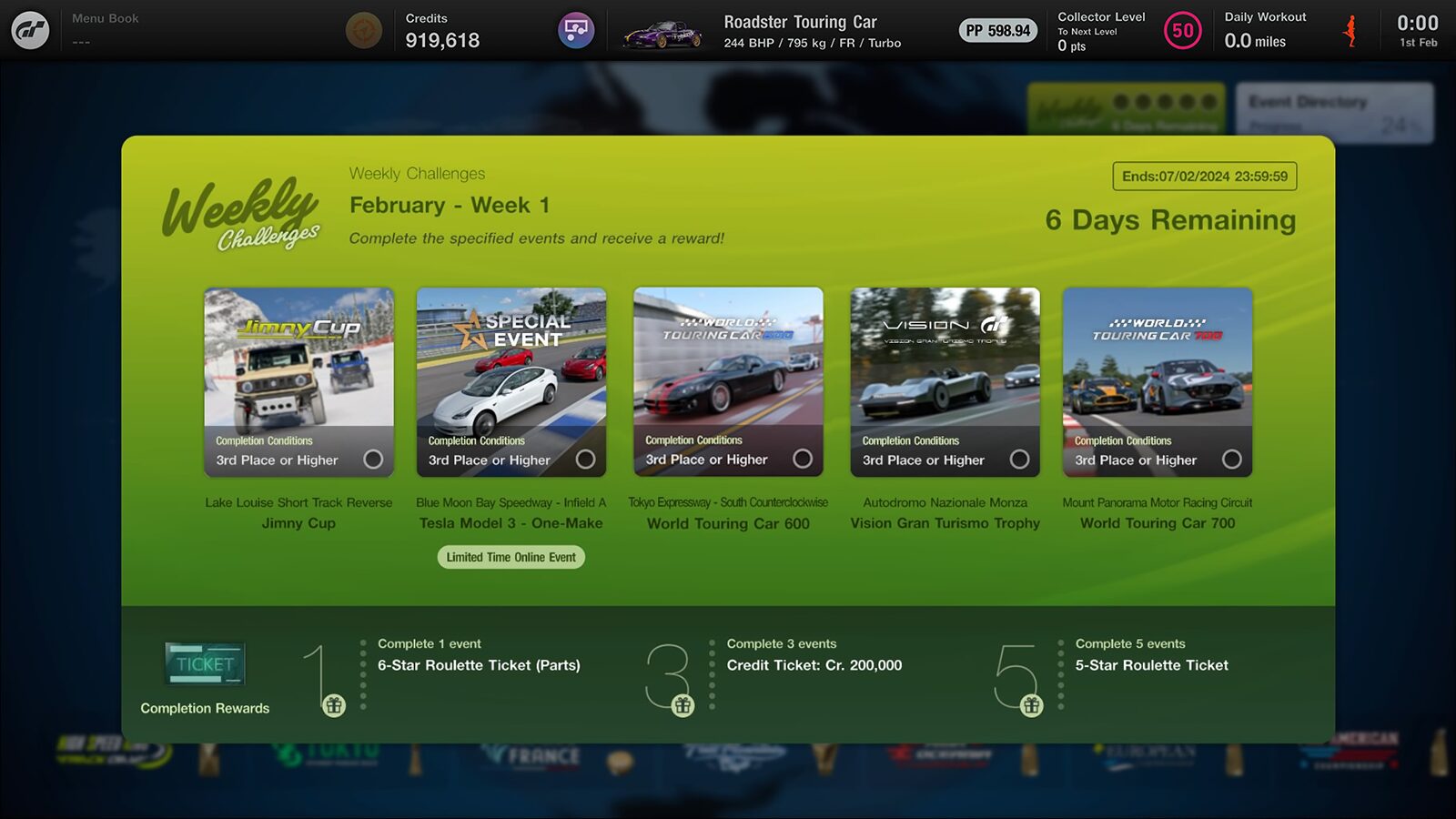This screenshot has width=1456, height=819.
Task: Click the purple showcase icon in the top bar
Action: pyautogui.click(x=576, y=30)
